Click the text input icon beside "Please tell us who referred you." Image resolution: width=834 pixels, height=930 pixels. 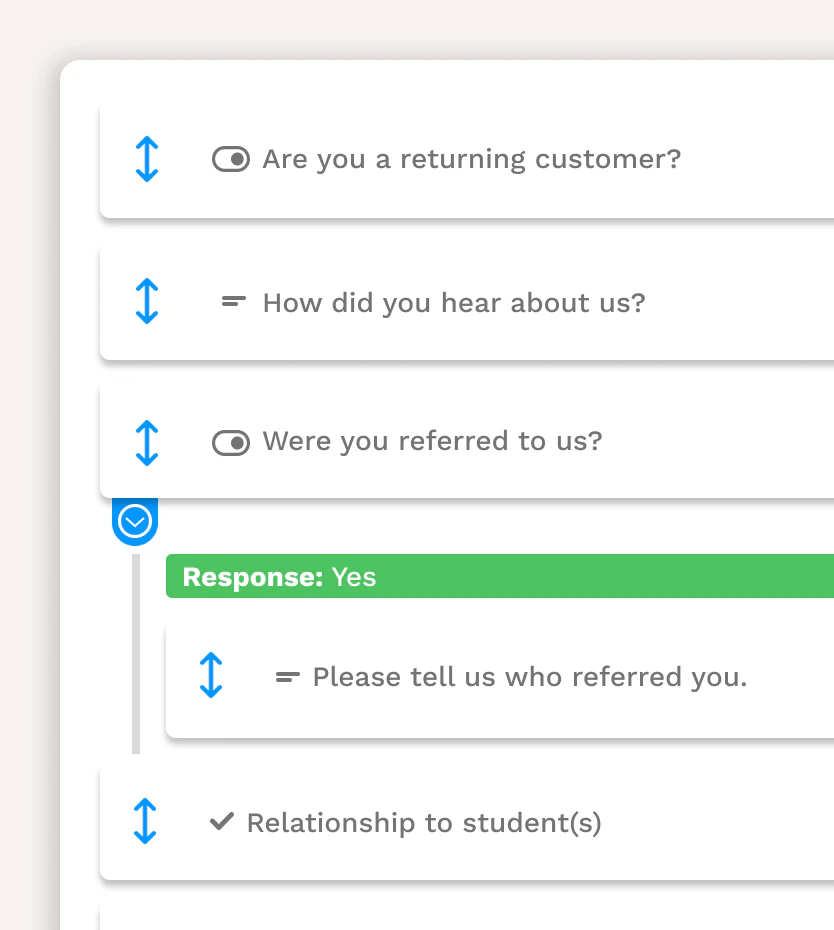click(287, 677)
